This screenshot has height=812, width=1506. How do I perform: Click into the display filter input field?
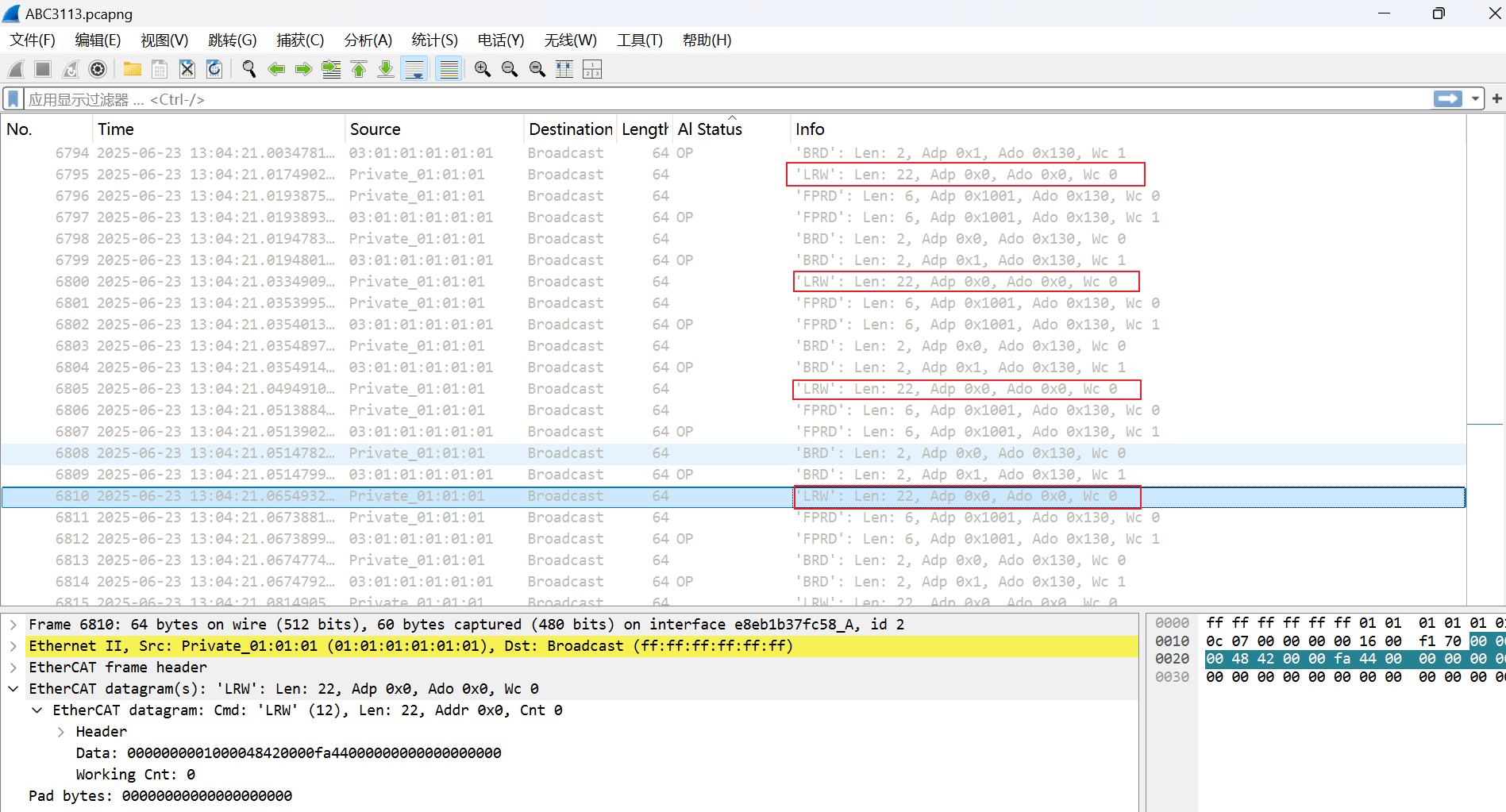tap(726, 99)
